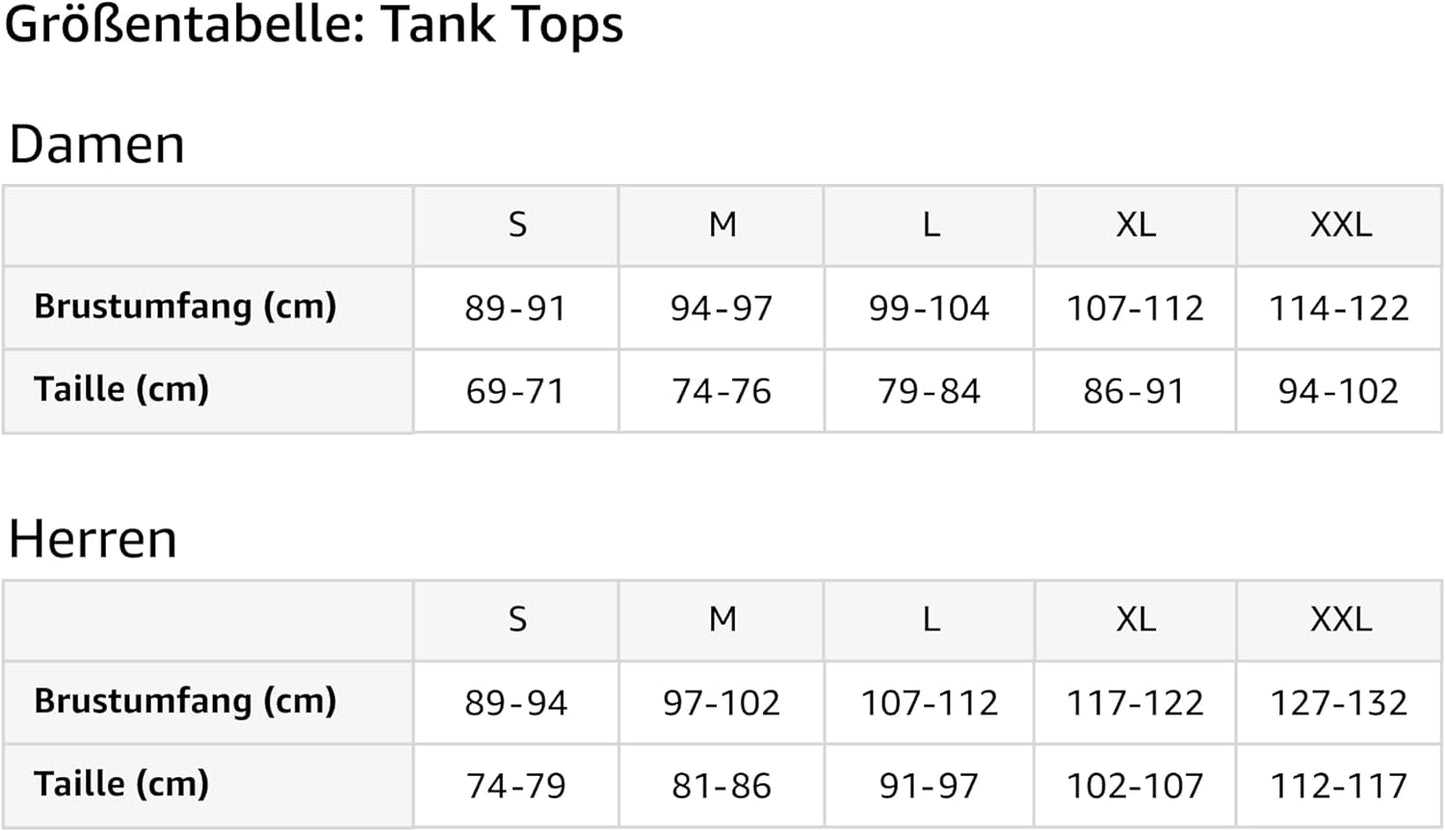1445x831 pixels.
Task: Click the M column header in Damen table
Action: pyautogui.click(x=722, y=225)
